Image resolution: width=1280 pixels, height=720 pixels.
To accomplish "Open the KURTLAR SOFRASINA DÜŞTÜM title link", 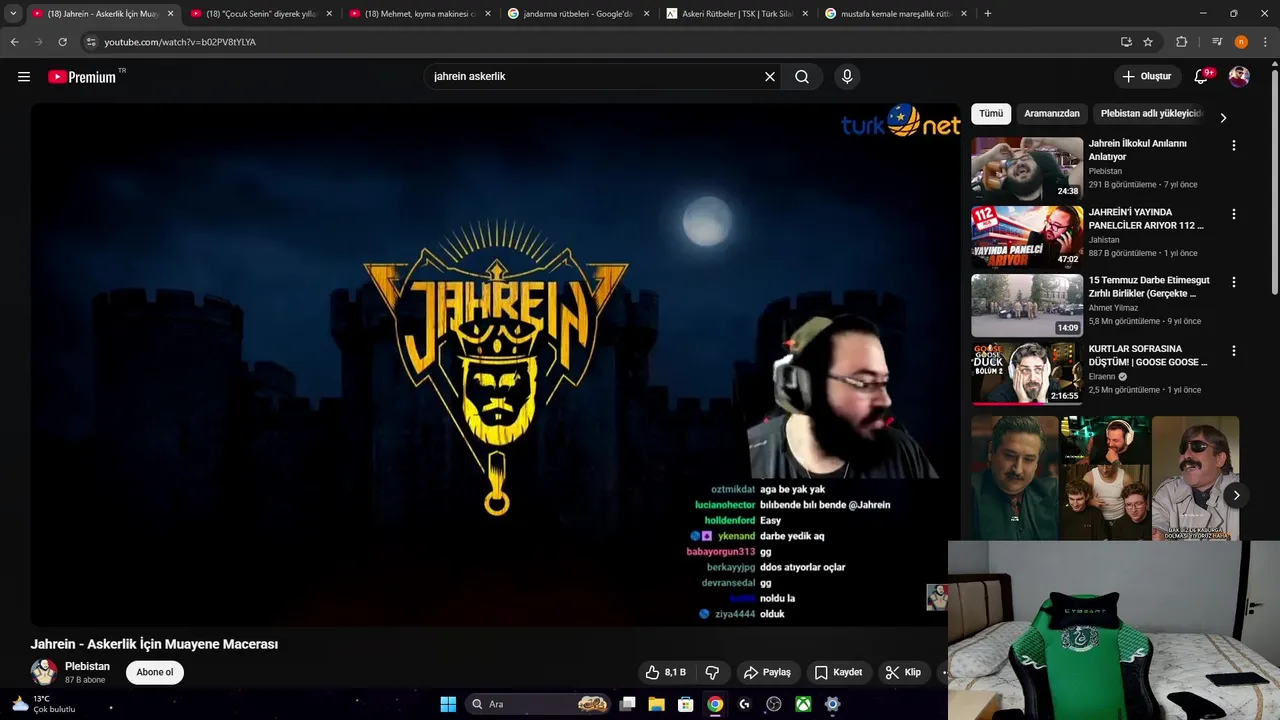I will coord(1148,356).
